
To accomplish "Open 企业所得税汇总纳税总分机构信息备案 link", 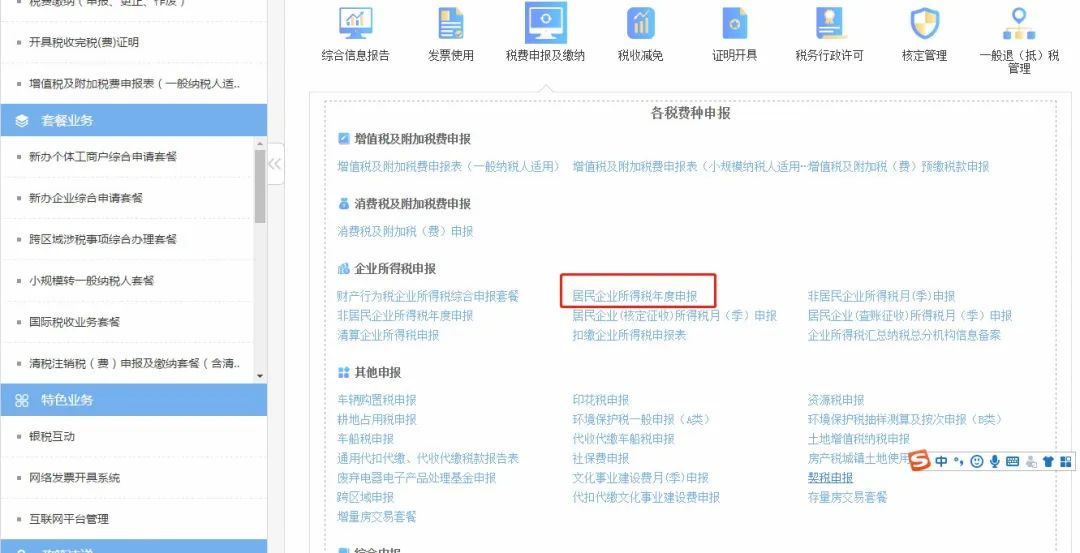I will [x=904, y=335].
